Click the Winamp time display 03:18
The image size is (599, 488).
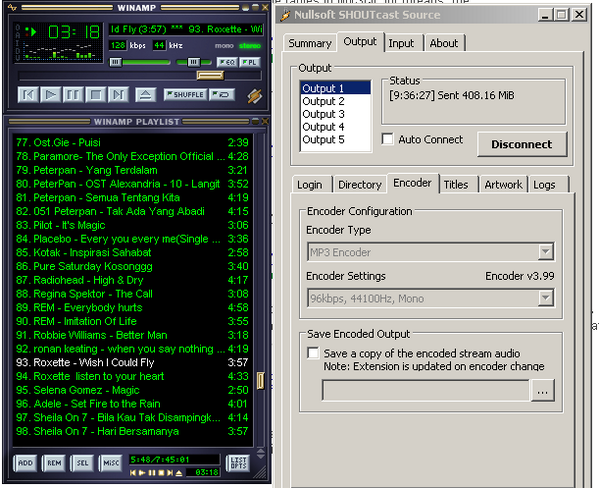tap(74, 32)
